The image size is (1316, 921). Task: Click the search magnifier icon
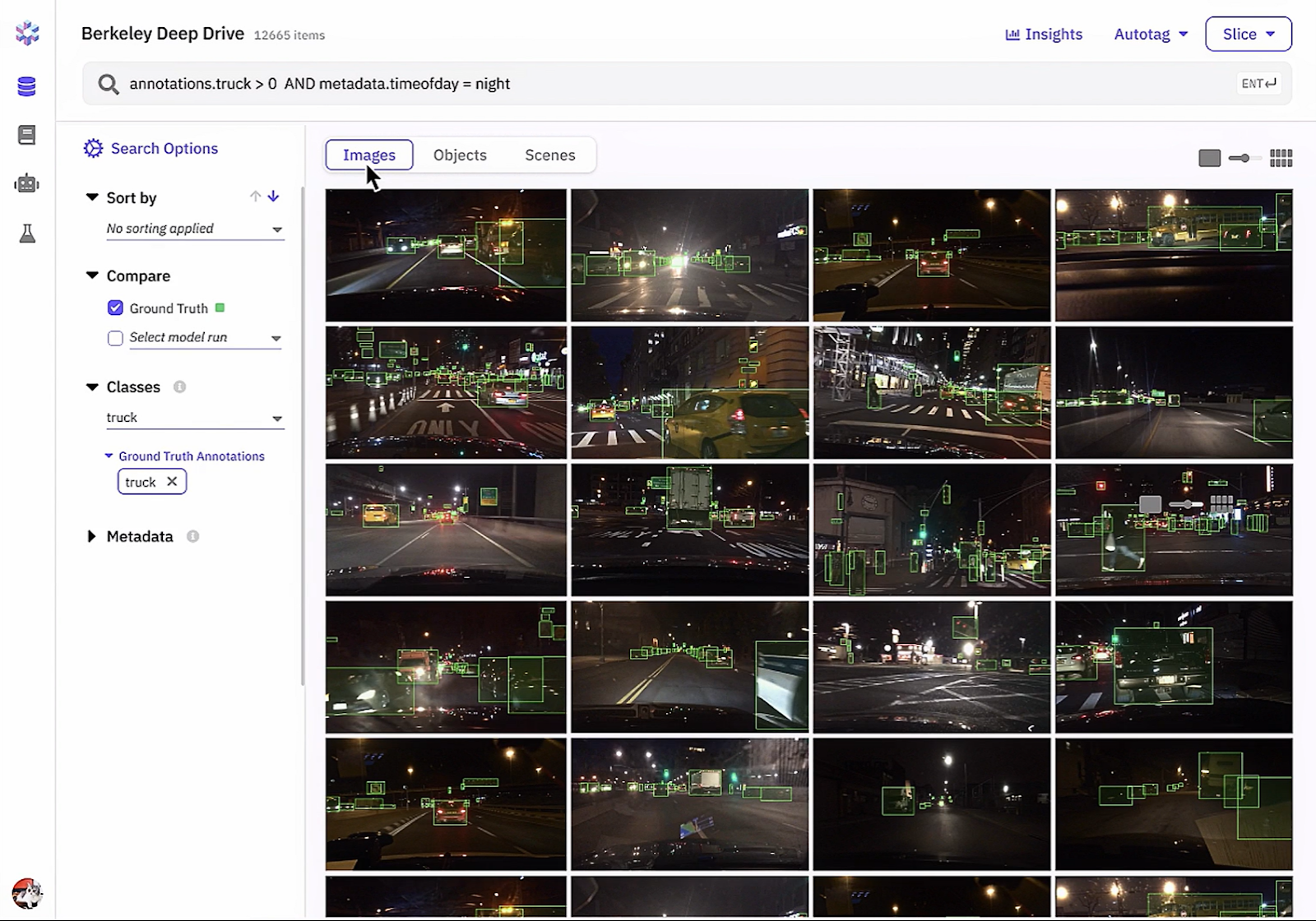coord(109,84)
